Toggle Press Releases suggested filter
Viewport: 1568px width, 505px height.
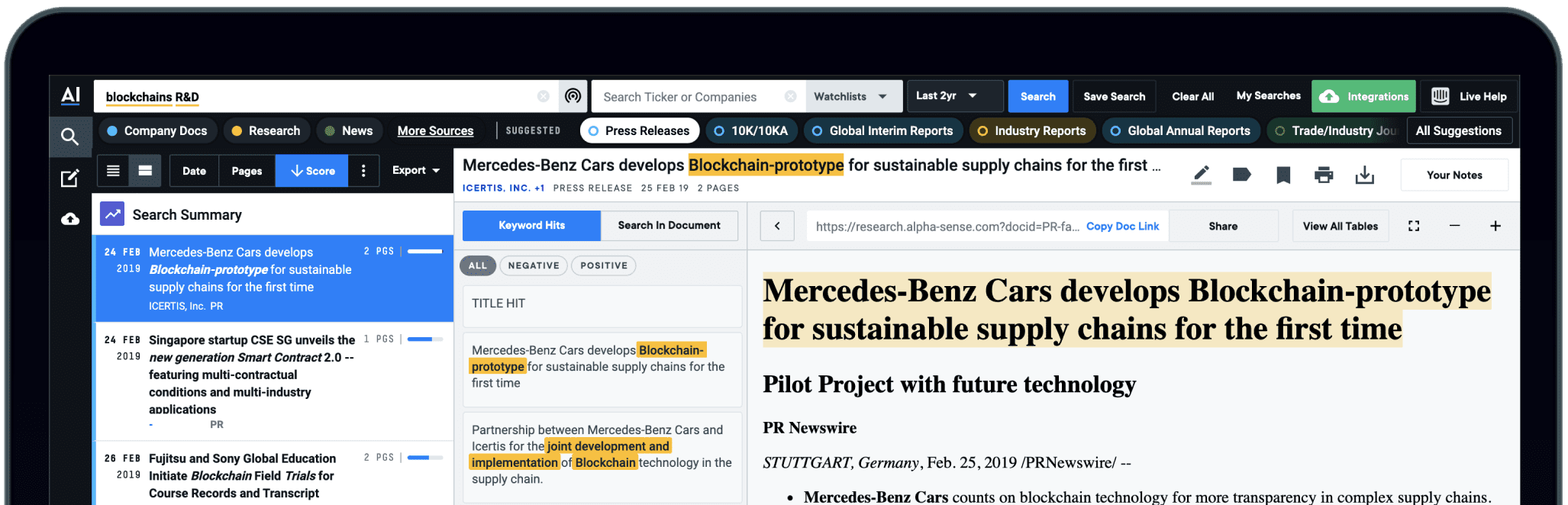tap(639, 130)
